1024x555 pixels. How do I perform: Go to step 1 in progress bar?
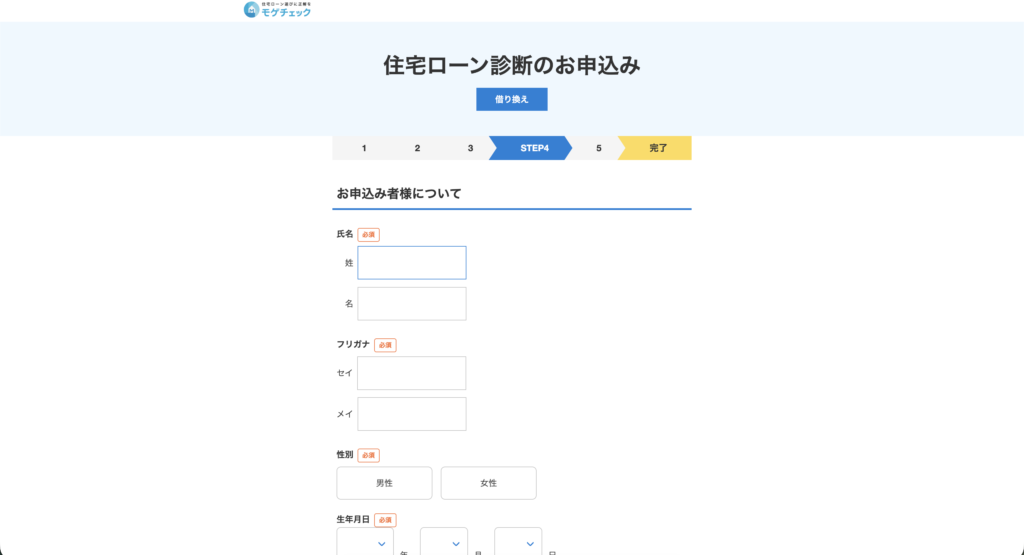364,148
